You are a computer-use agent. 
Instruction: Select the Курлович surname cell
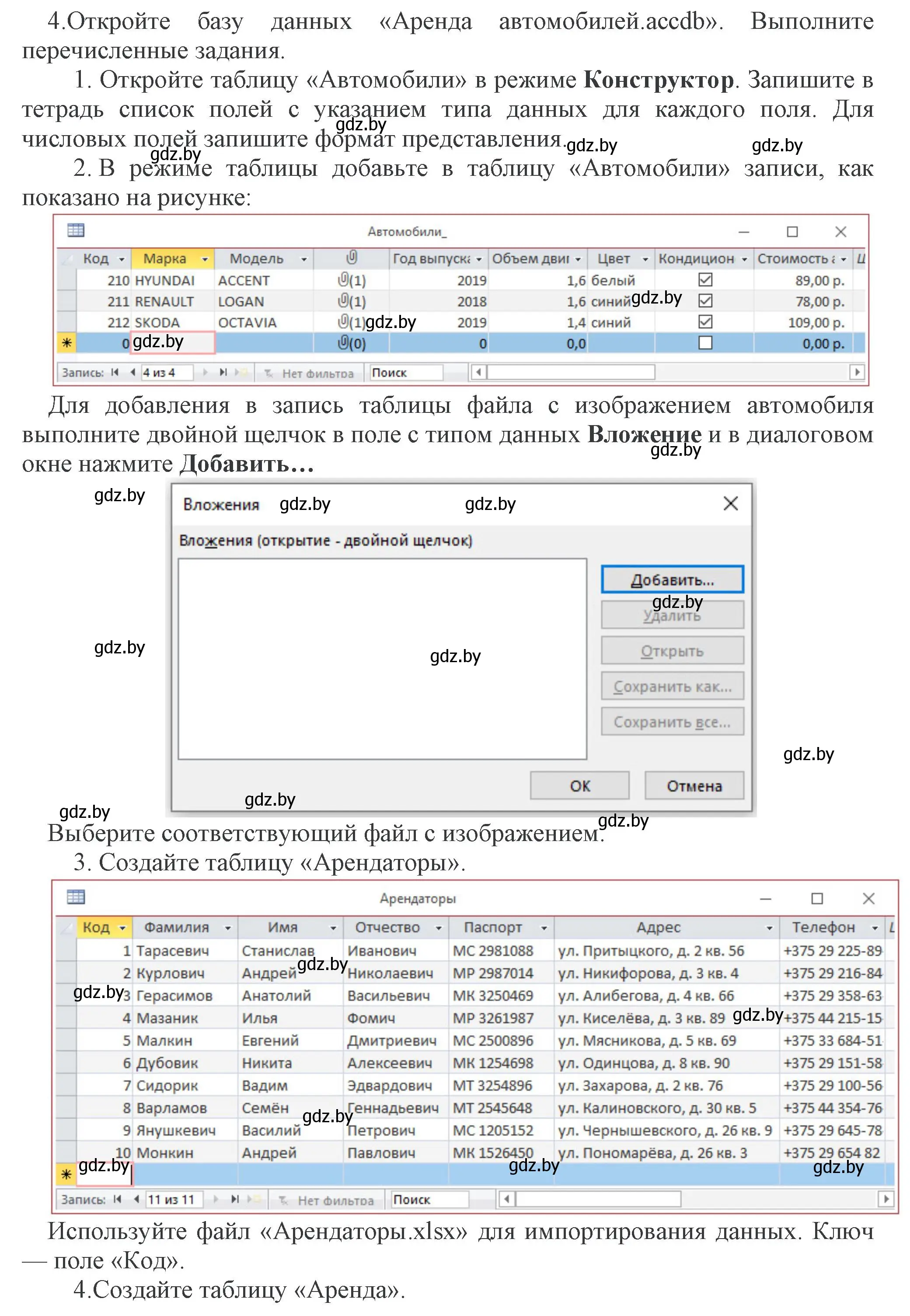(x=185, y=973)
